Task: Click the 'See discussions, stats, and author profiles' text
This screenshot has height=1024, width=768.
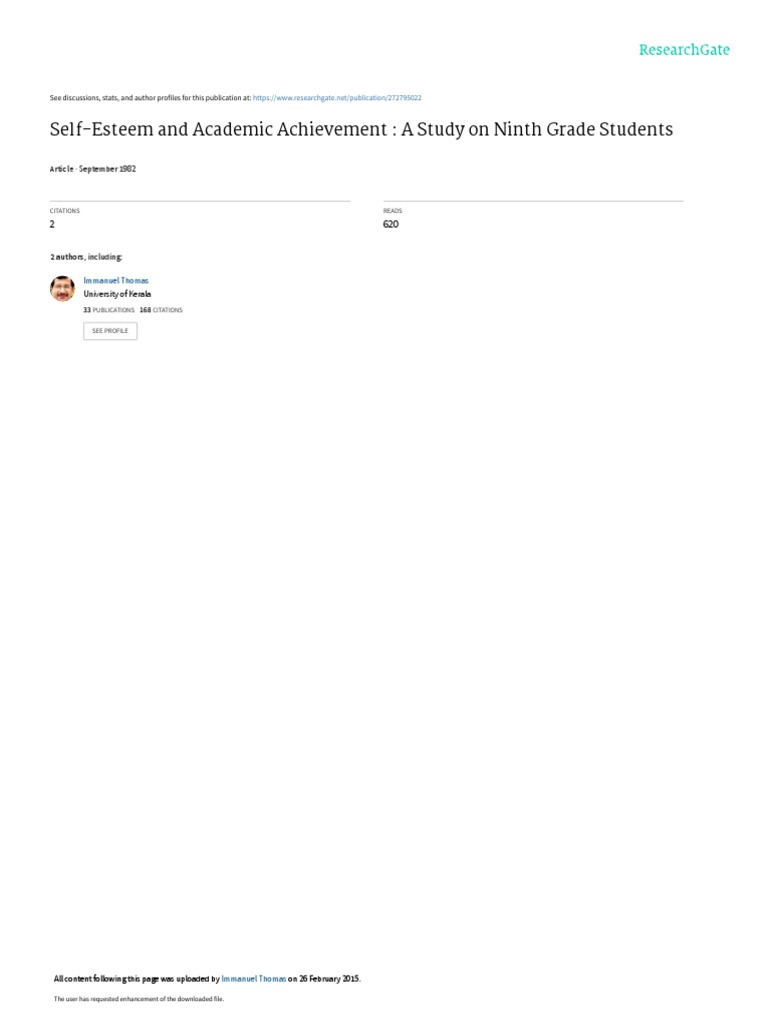Action: coord(150,98)
